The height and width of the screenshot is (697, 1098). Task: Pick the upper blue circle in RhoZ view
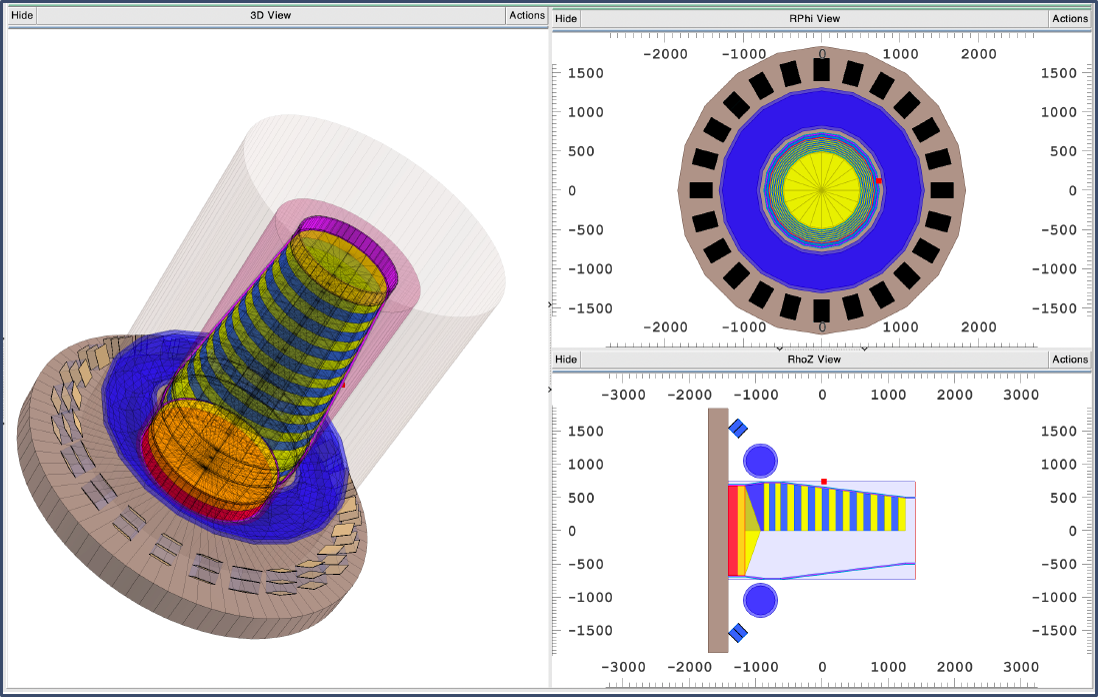pyautogui.click(x=761, y=460)
